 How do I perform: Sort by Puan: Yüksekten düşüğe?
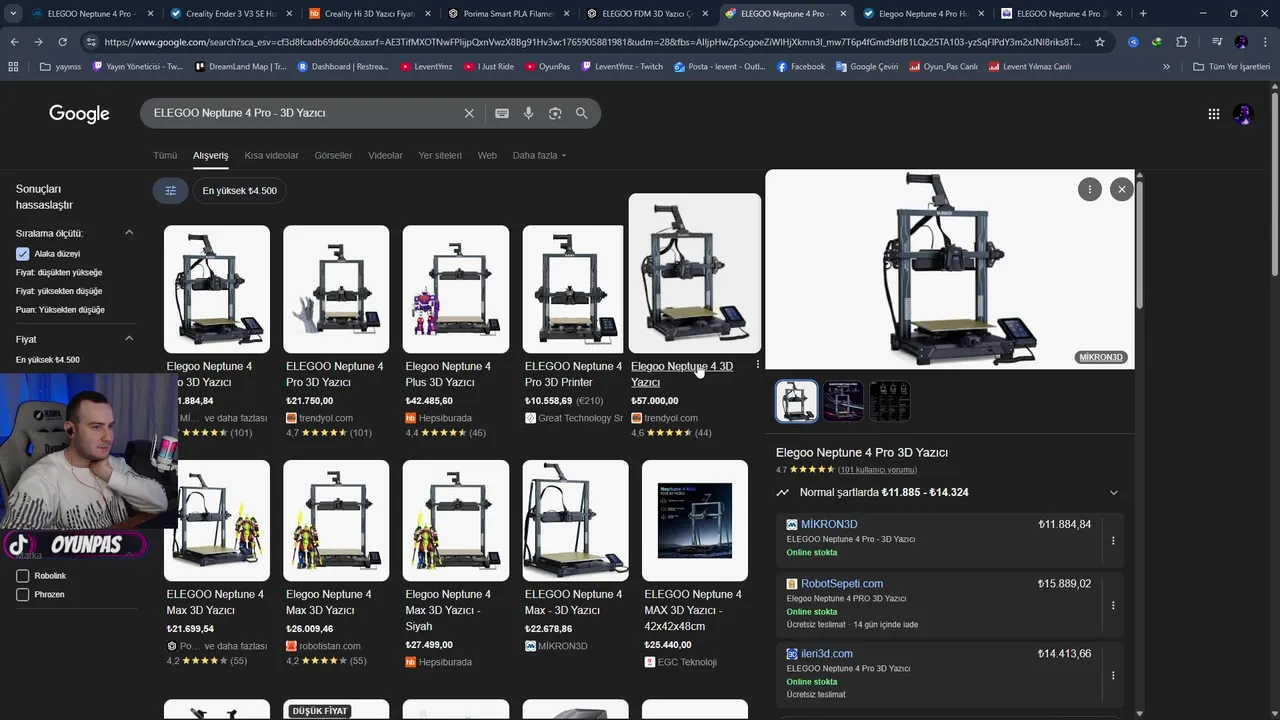(x=60, y=310)
